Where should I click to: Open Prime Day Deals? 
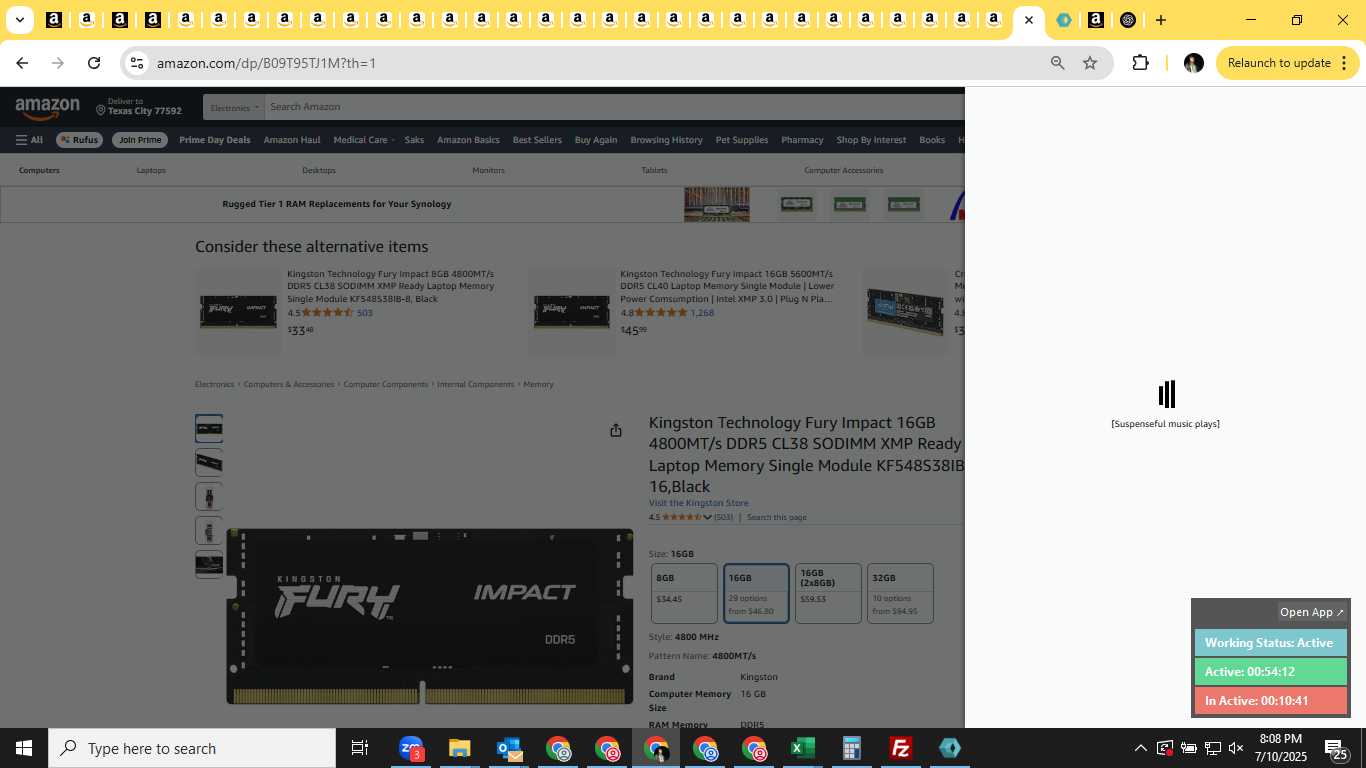215,140
